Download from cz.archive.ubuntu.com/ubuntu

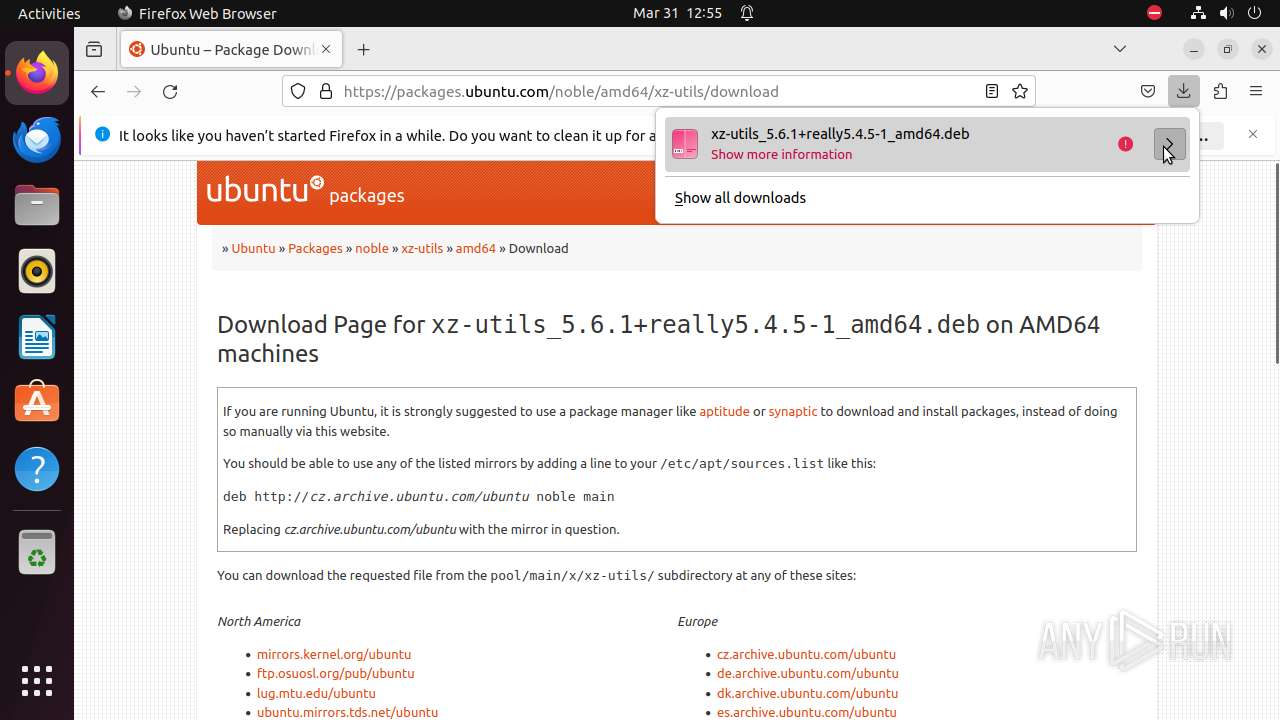[806, 654]
